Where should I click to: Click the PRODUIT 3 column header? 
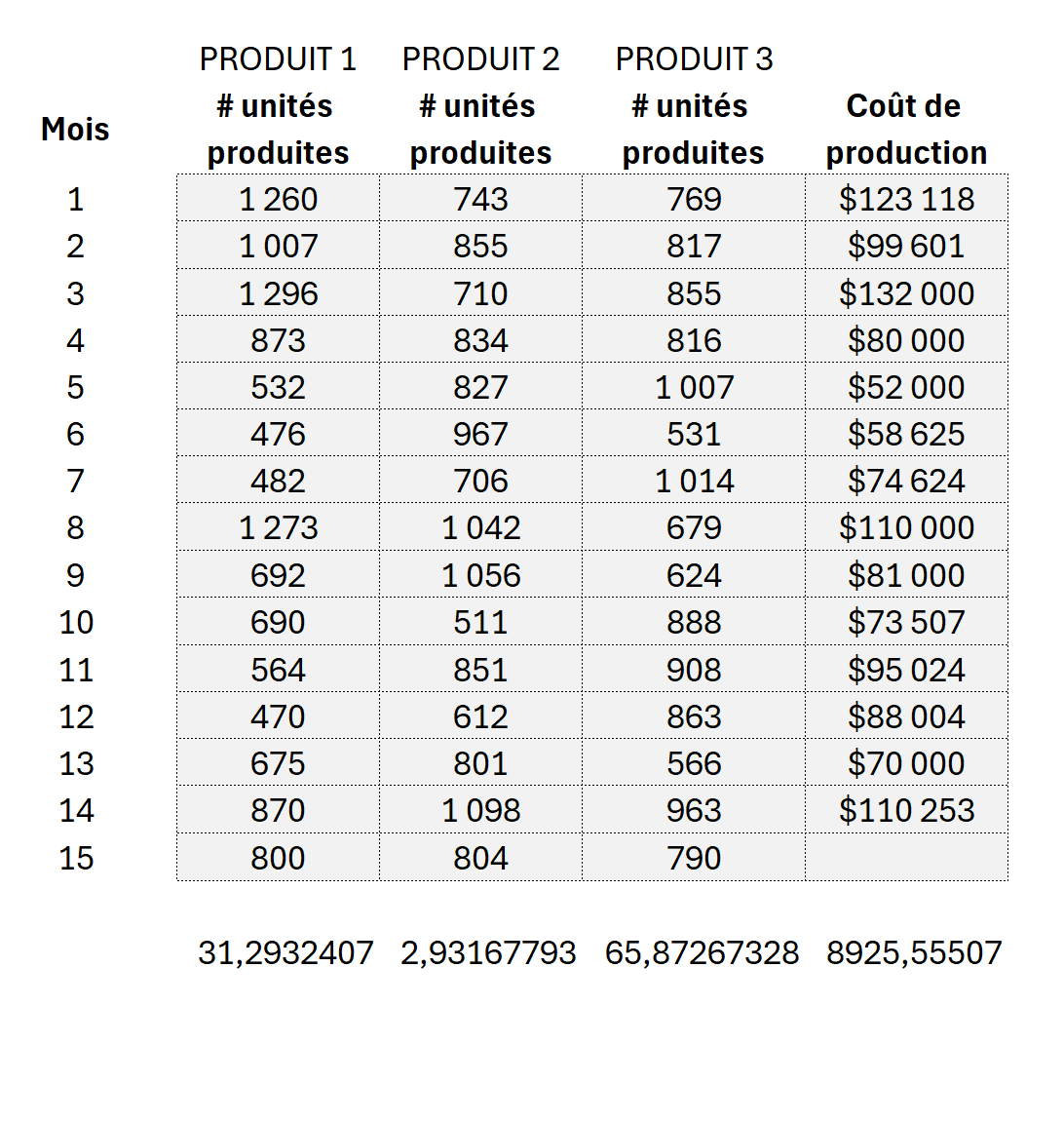694,59
